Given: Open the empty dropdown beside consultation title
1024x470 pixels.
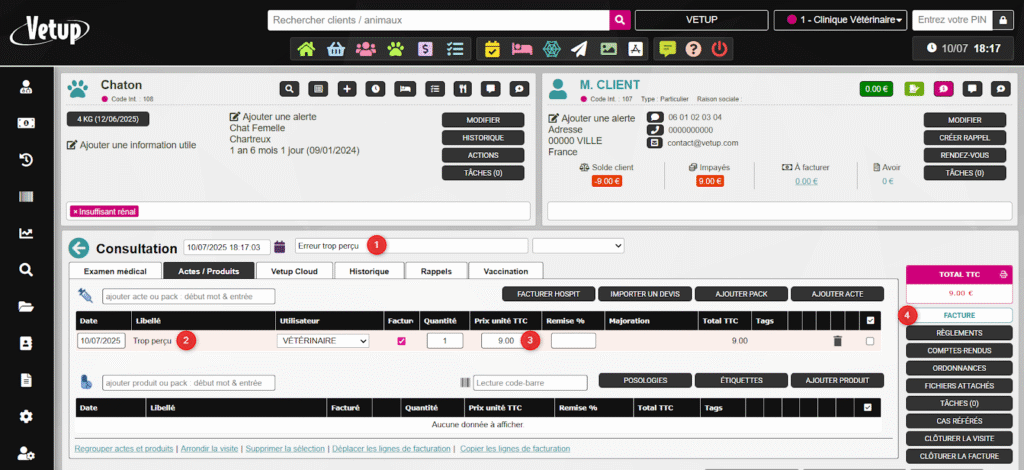Looking at the screenshot, I should click(578, 245).
